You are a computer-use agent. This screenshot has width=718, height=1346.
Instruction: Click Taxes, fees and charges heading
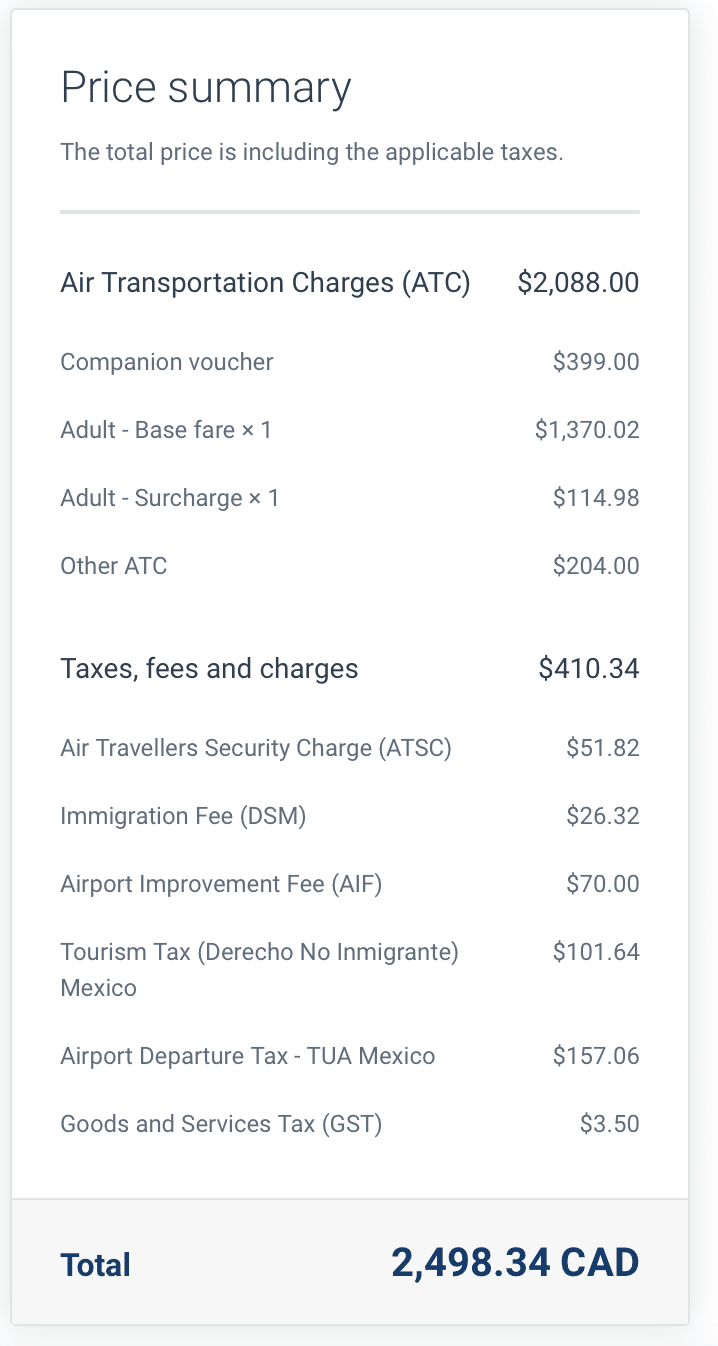click(x=209, y=668)
